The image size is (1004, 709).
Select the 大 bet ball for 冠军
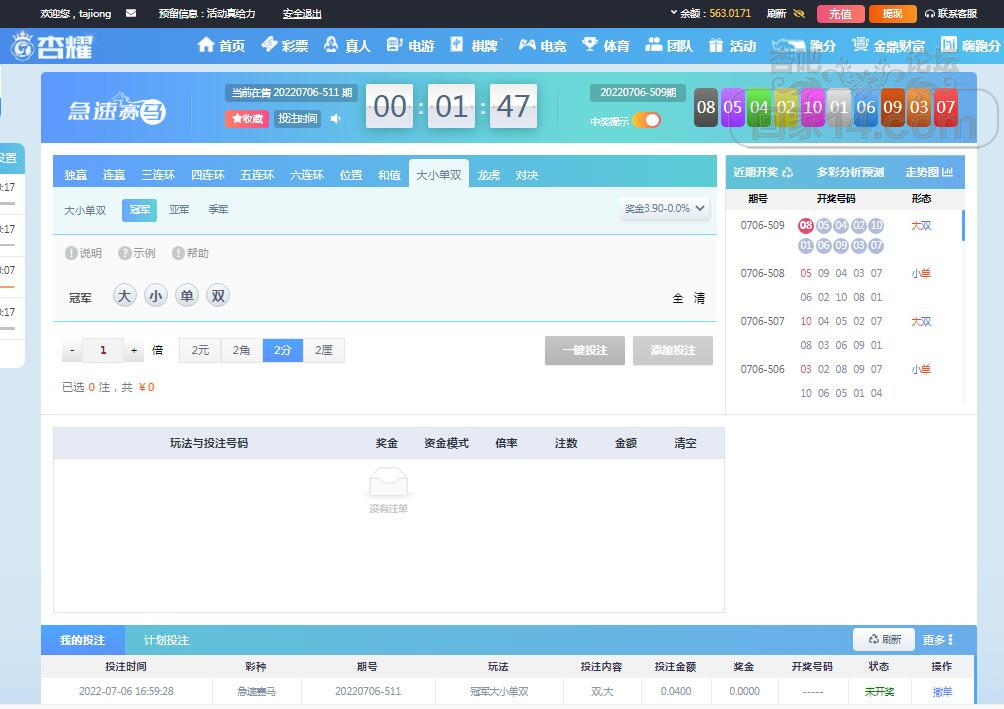(x=124, y=296)
